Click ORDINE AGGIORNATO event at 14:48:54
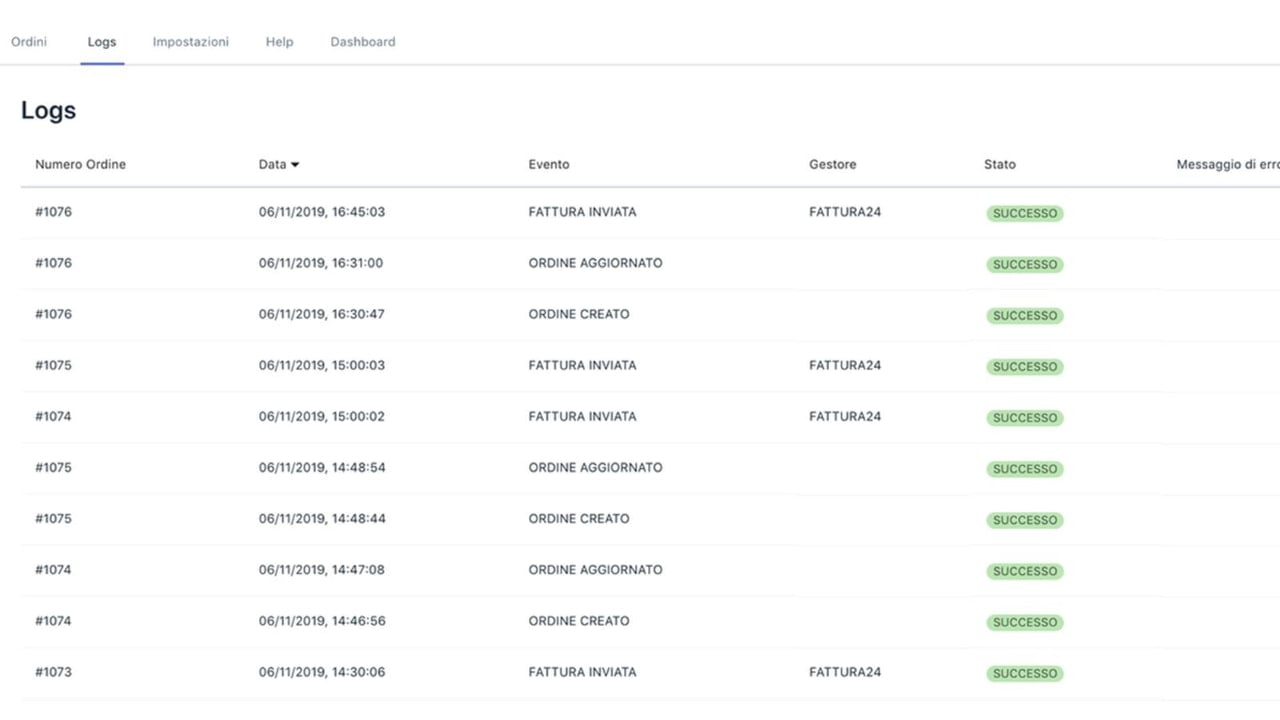1280x720 pixels. point(596,467)
